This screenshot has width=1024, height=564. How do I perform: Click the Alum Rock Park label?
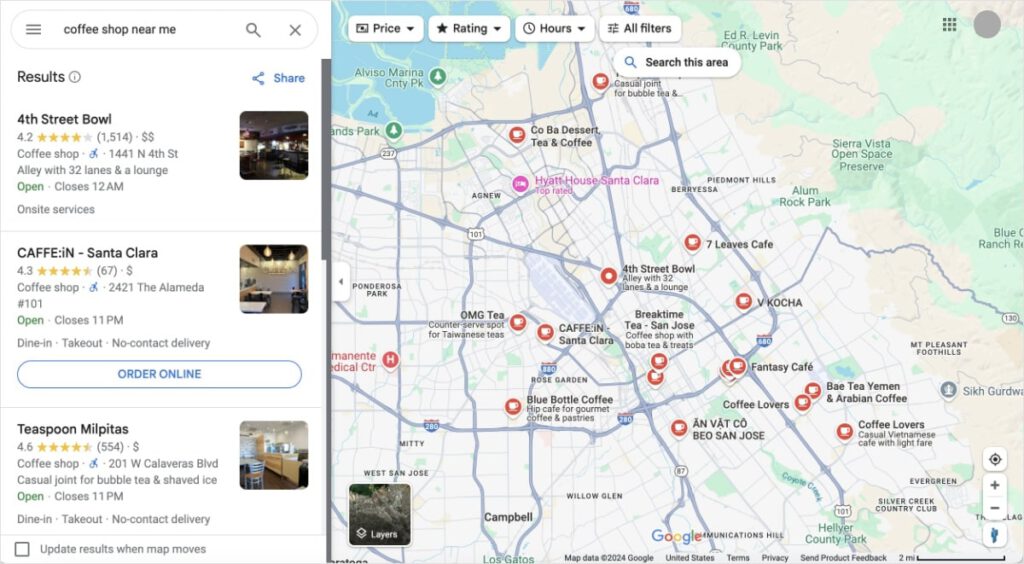(805, 196)
